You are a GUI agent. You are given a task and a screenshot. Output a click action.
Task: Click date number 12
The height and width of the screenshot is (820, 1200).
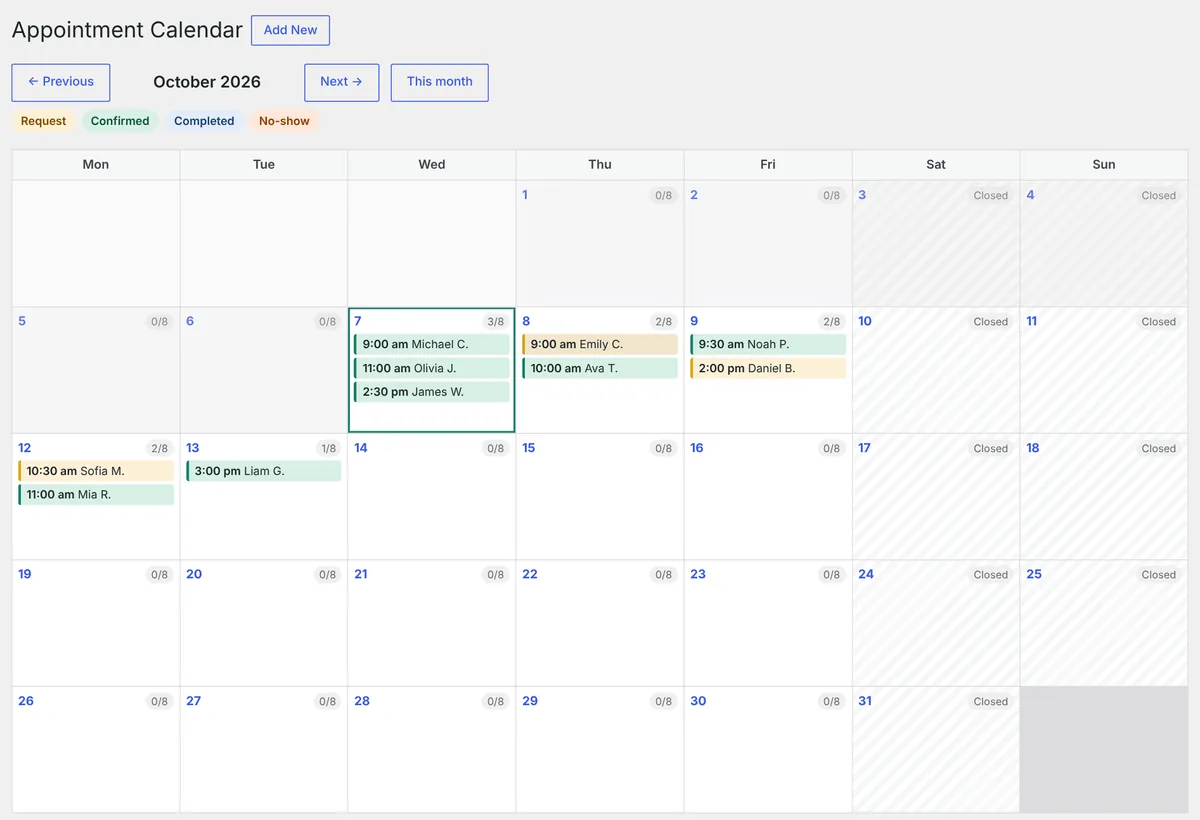pyautogui.click(x=25, y=448)
